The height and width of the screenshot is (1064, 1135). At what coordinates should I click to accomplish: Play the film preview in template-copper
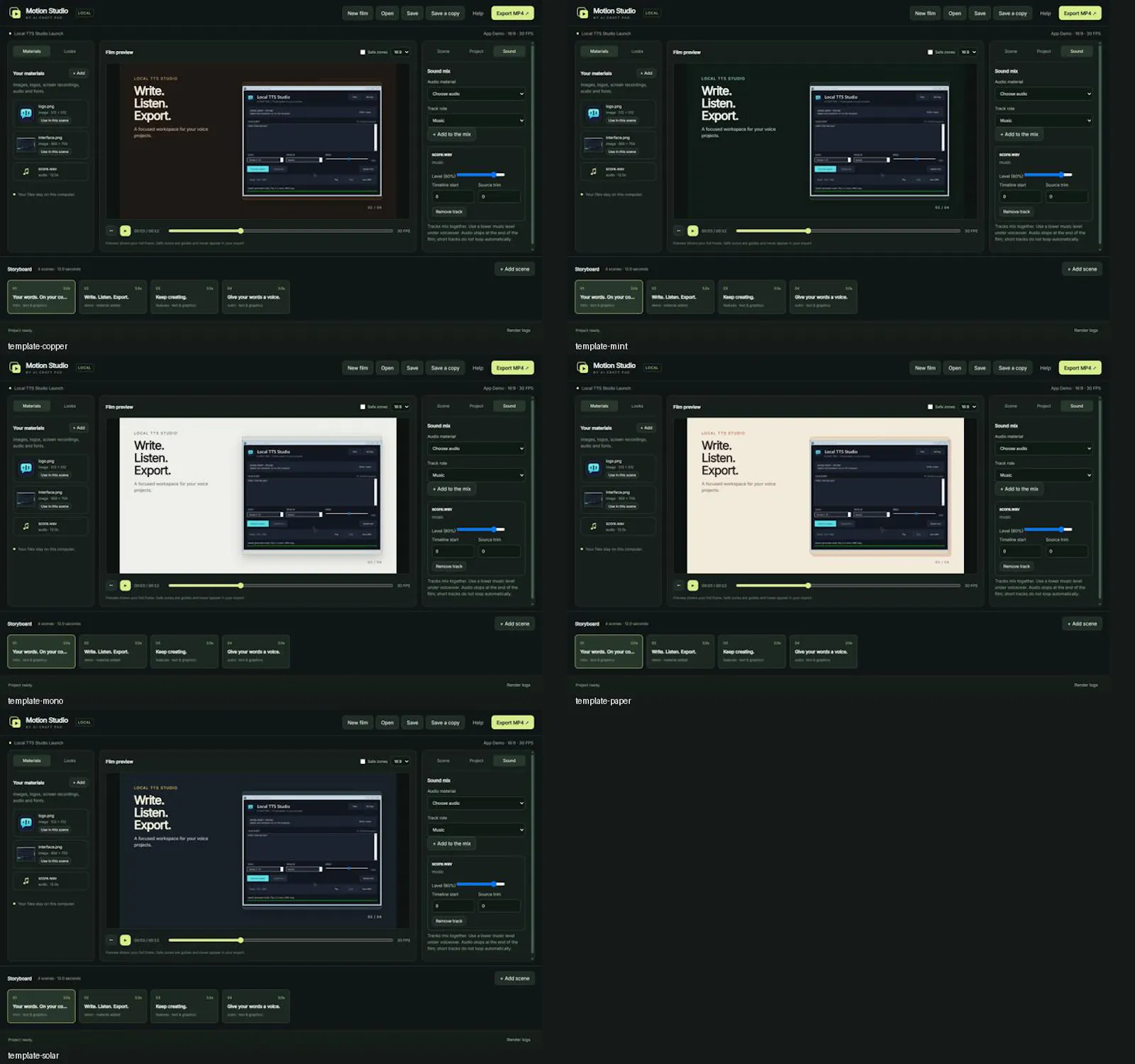coord(125,231)
